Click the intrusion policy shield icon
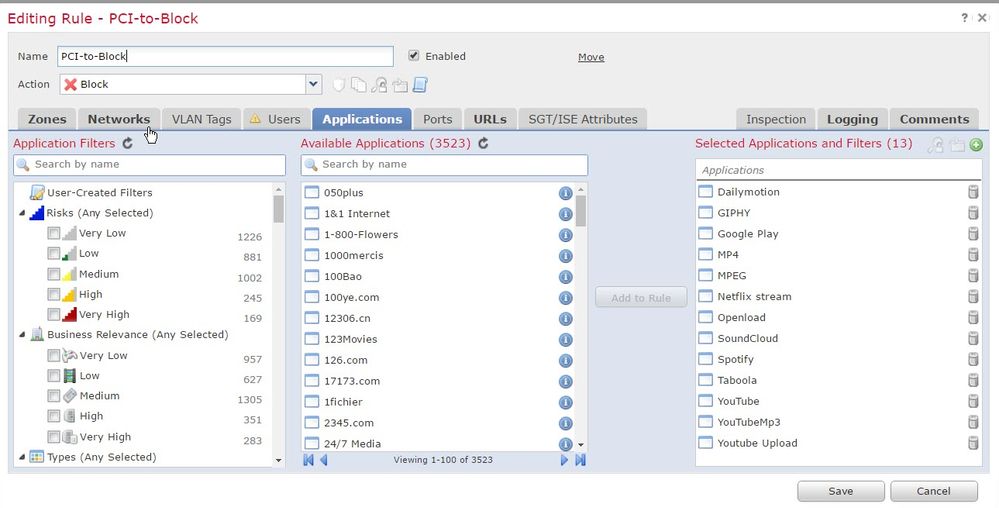 [339, 85]
